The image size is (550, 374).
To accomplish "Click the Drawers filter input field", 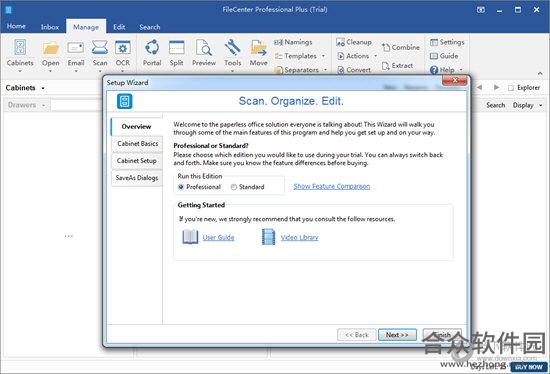I will 76,105.
